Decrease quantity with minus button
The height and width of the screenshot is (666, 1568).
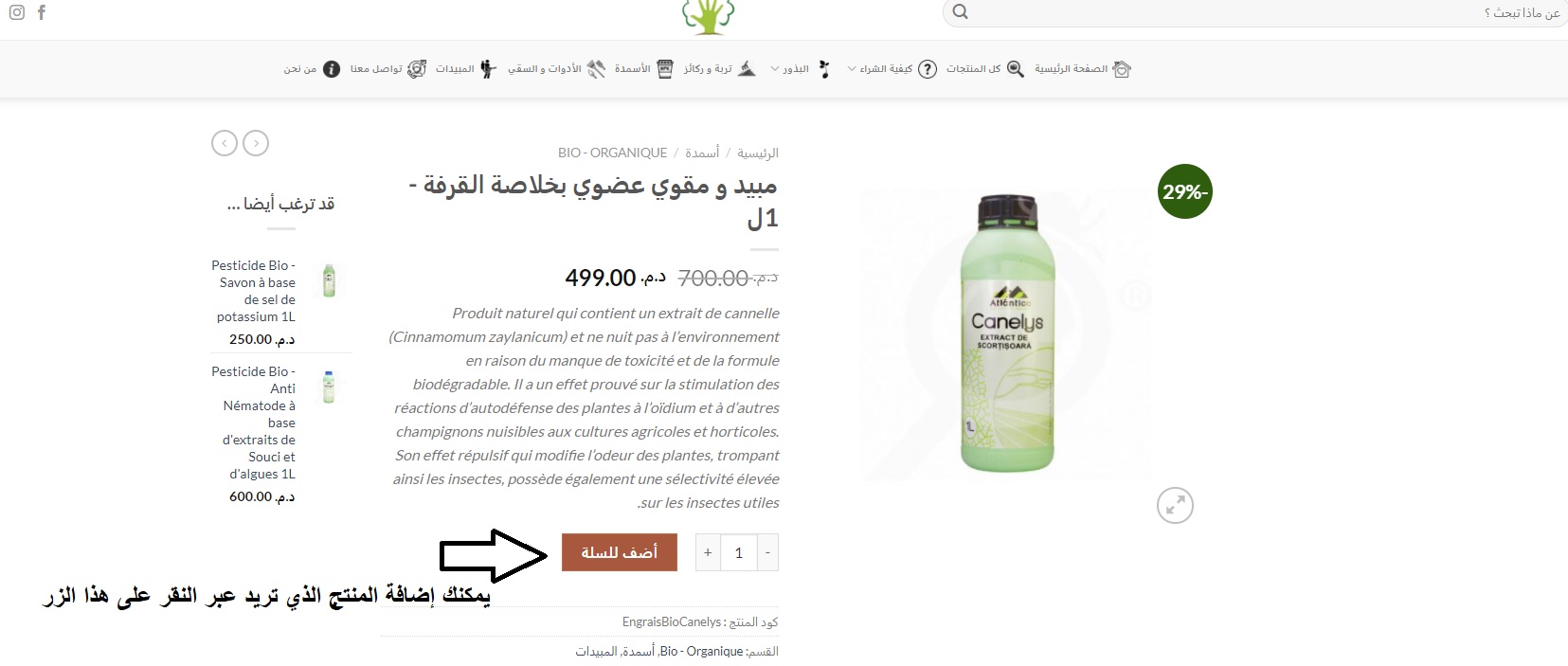click(767, 552)
